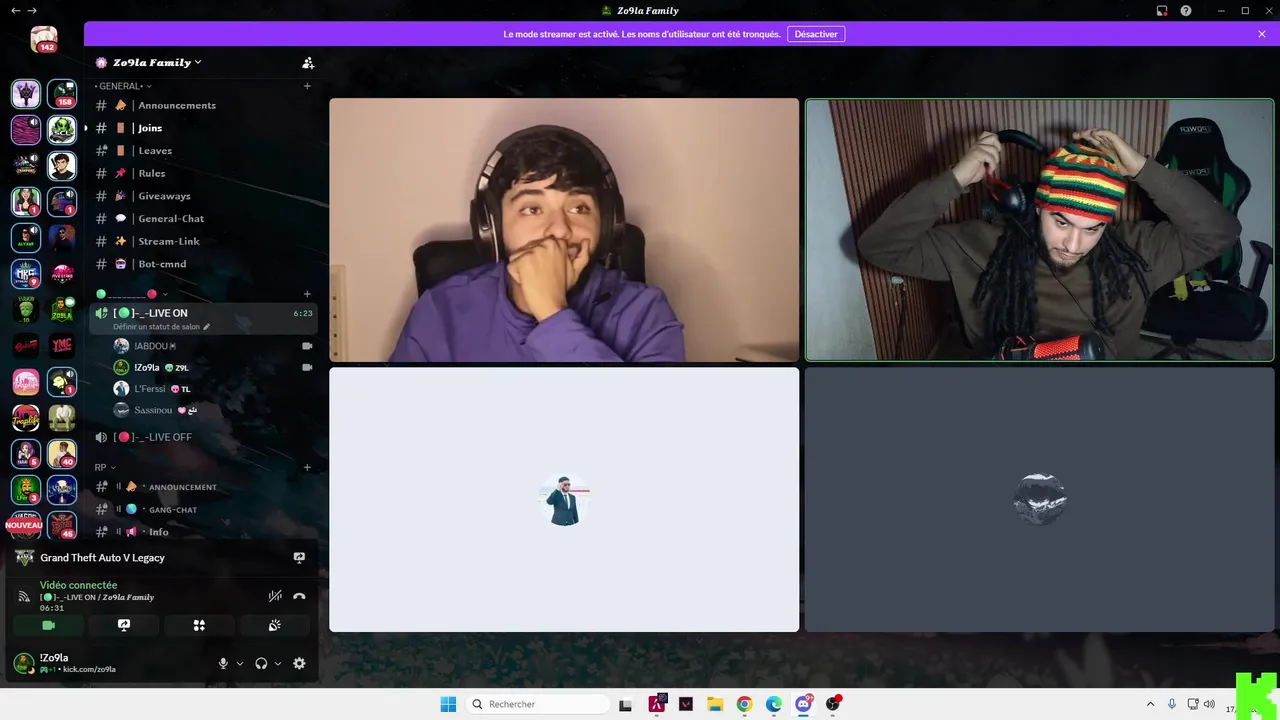Dismiss the streamer mode banner
Screen dimensions: 1280x720
pyautogui.click(x=1262, y=34)
